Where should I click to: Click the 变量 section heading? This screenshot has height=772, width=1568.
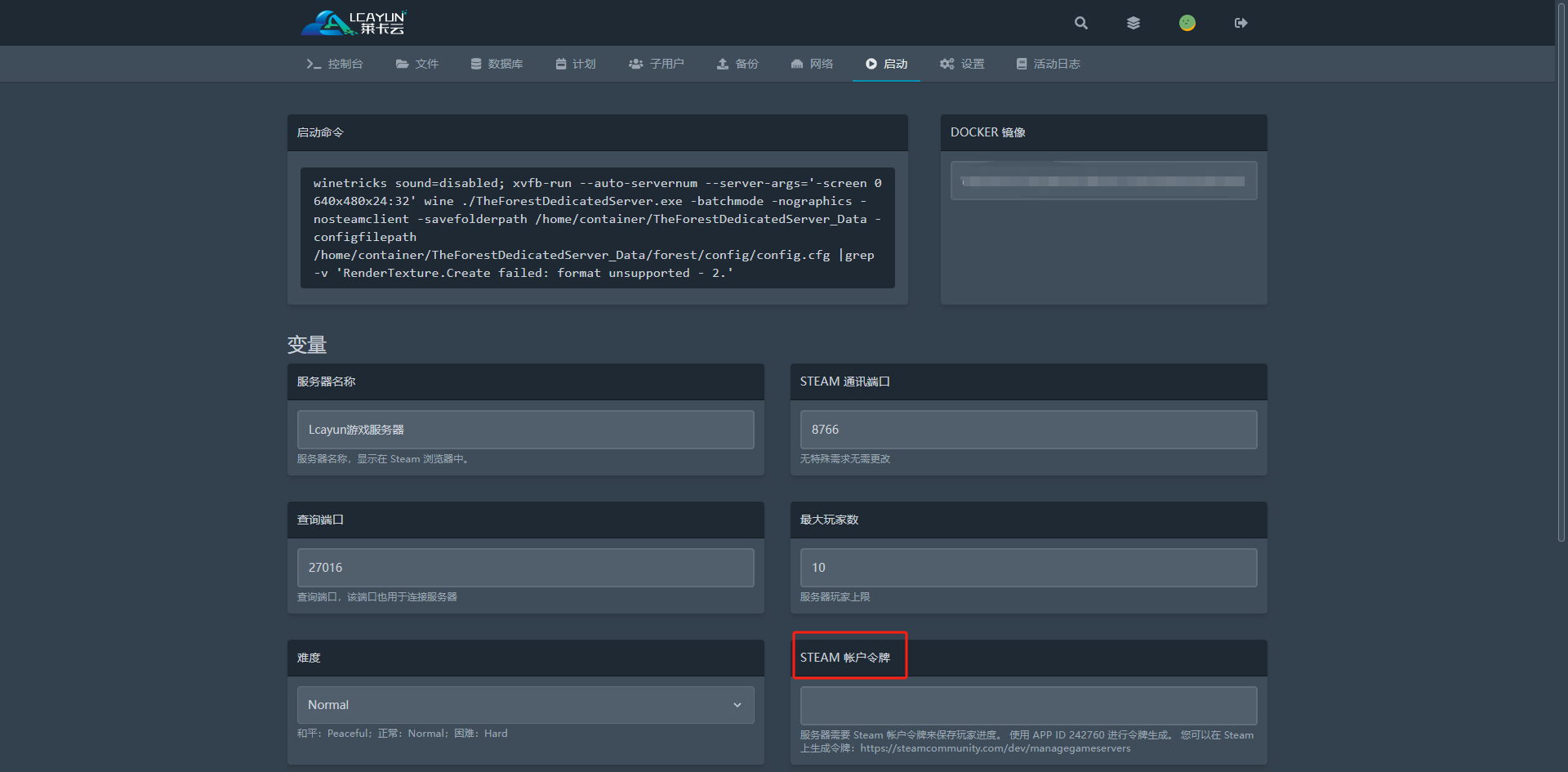(307, 345)
